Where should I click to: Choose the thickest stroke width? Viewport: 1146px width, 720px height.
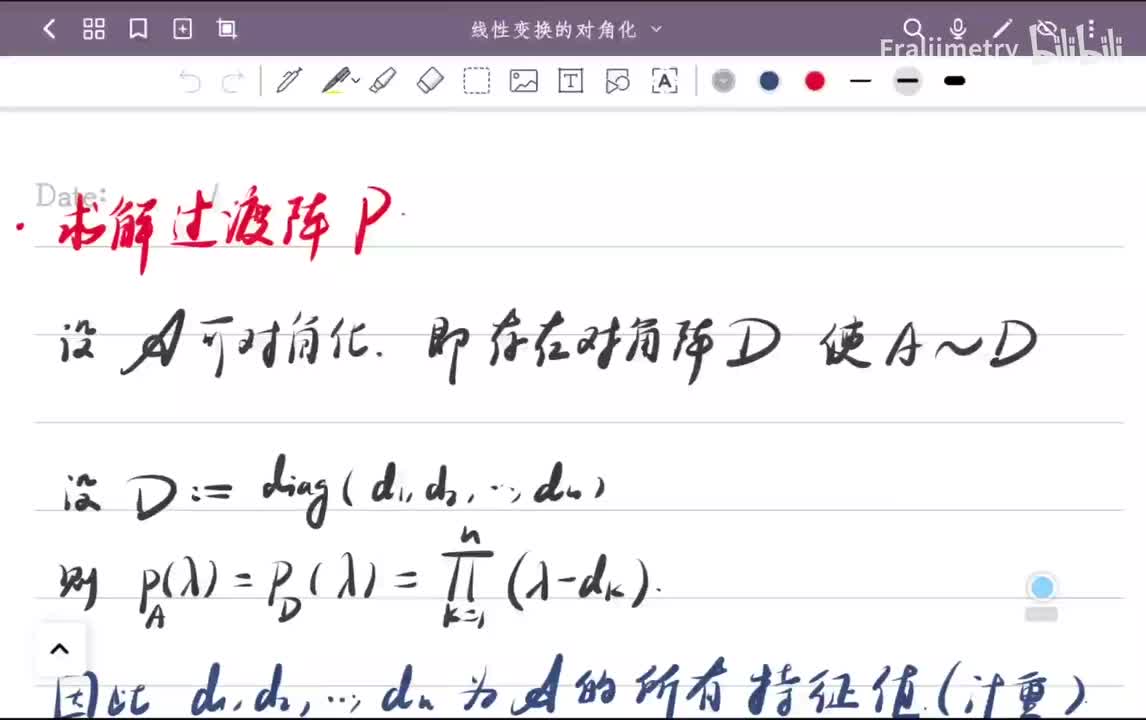click(x=955, y=80)
